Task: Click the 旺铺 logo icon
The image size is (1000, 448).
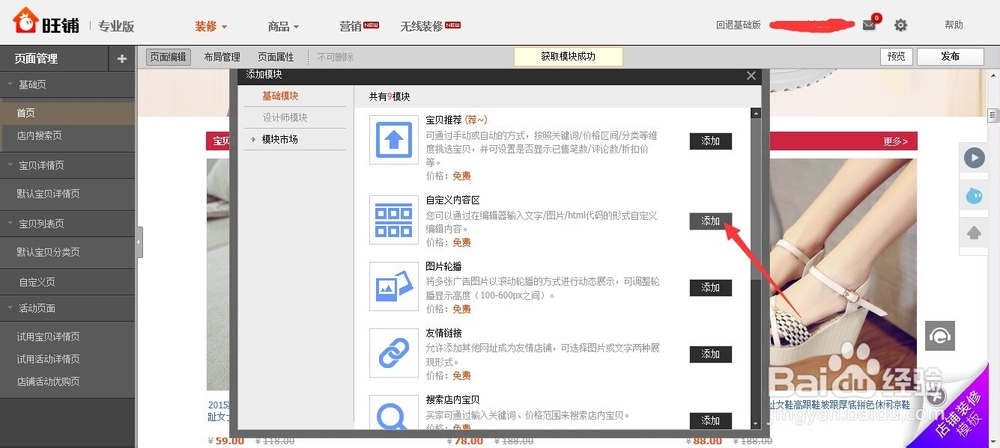Action: point(26,21)
